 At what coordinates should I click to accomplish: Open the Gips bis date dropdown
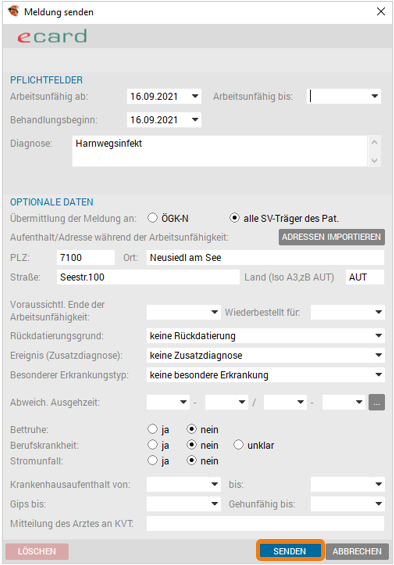point(214,504)
